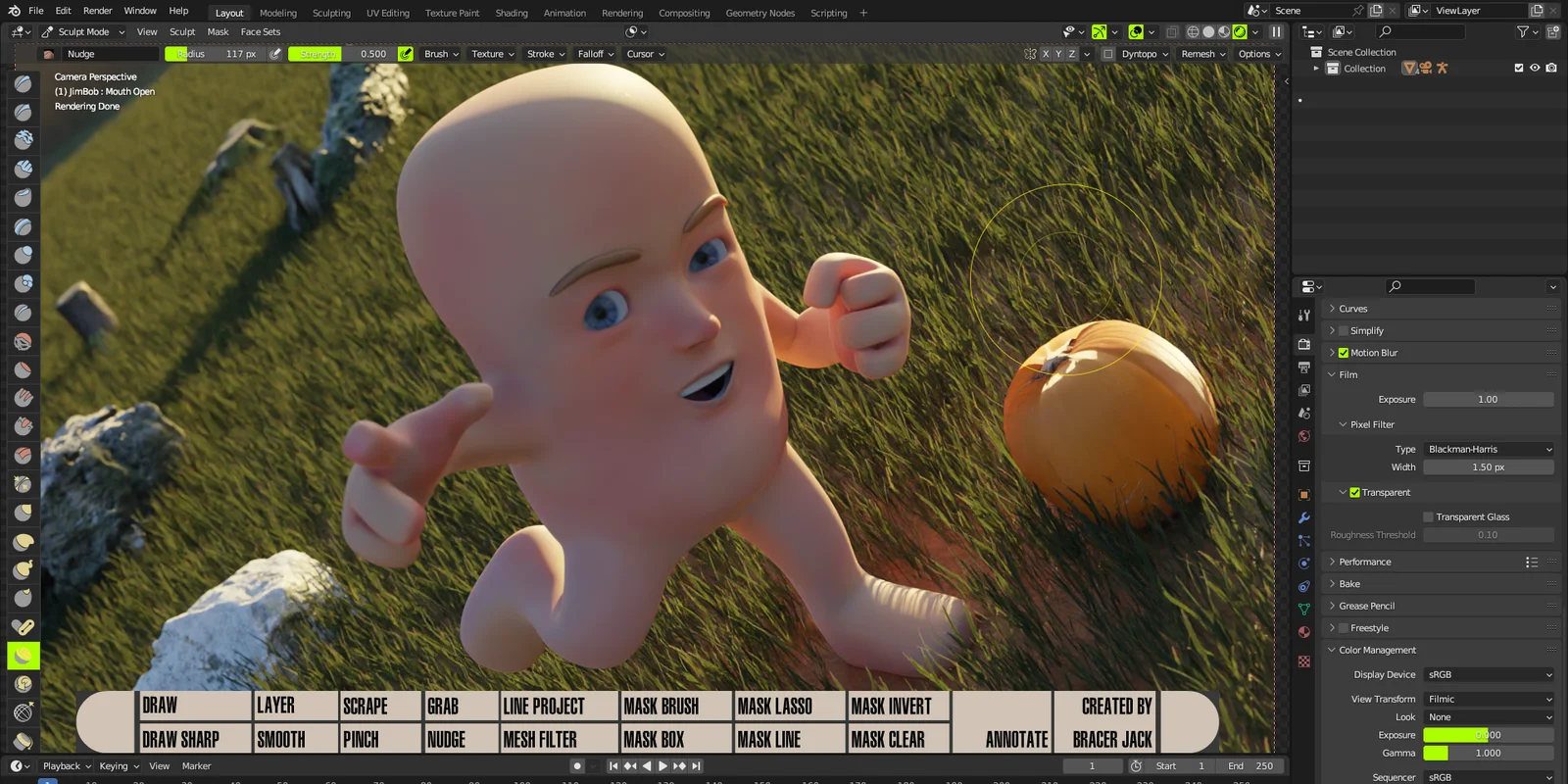
Task: Hide the Collection with the eye icon
Action: point(1535,69)
